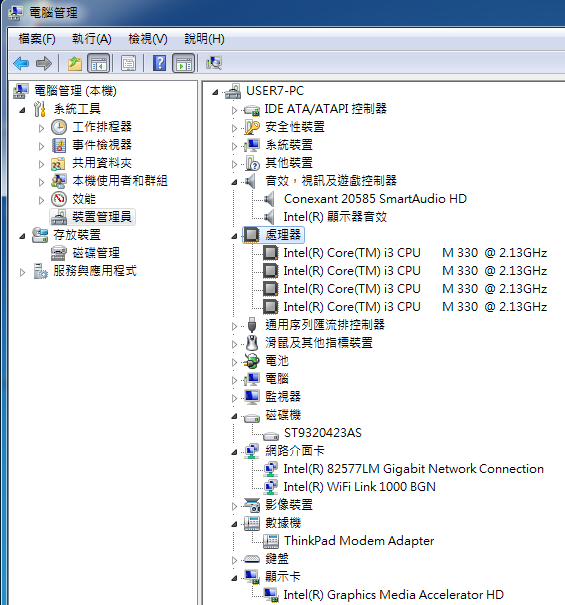Screen dimensions: 565x605
Task: Collapse the 網路介面卡 node arrow
Action: [x=234, y=452]
